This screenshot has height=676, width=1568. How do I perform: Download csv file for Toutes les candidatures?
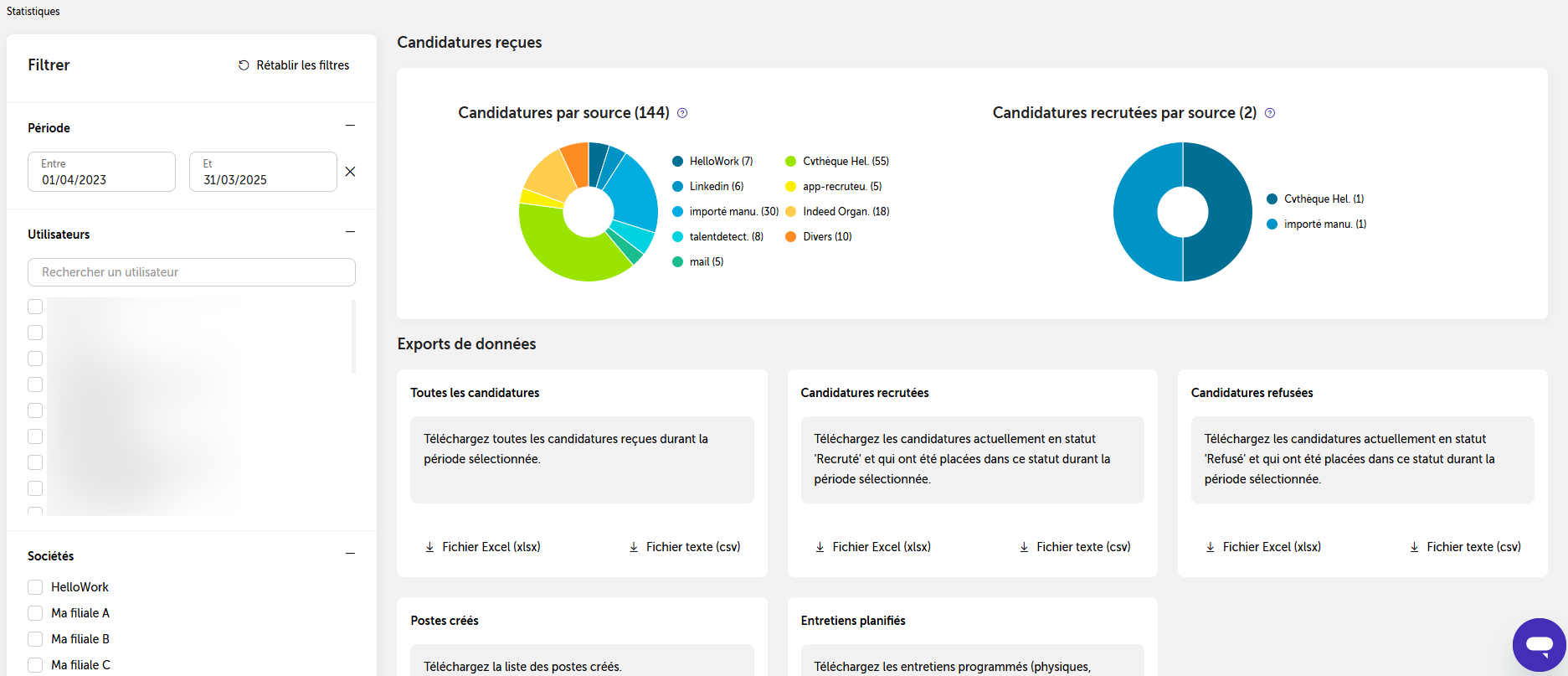point(685,547)
